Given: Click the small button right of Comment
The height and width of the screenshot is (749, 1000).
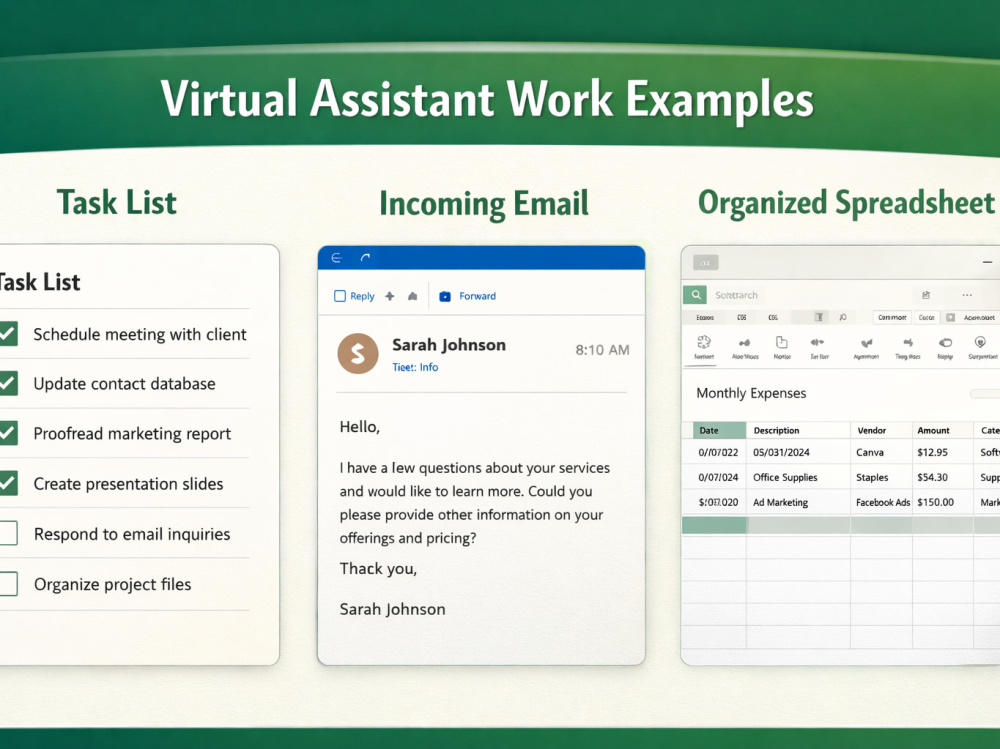Looking at the screenshot, I should (927, 317).
